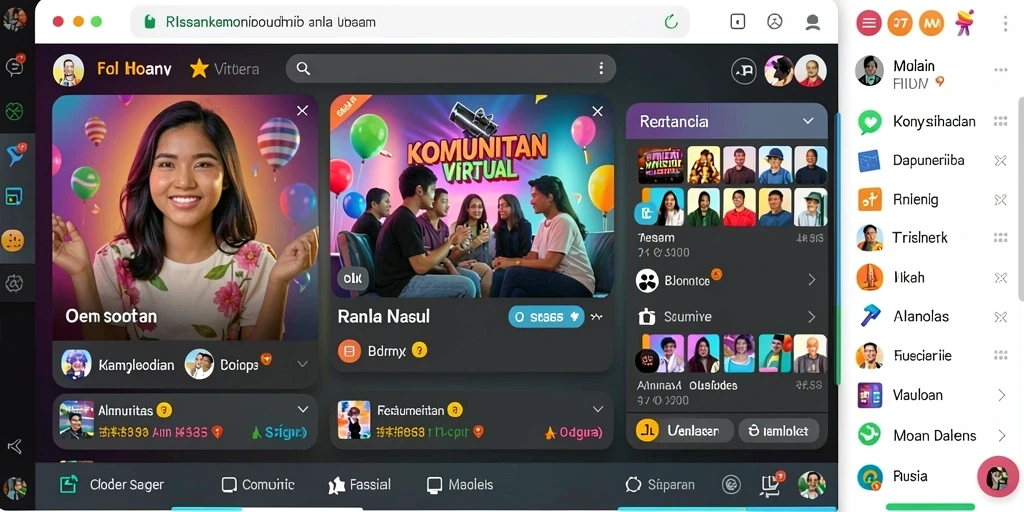Click the gold star beside Vittera
The width and height of the screenshot is (1024, 512).
pos(199,68)
